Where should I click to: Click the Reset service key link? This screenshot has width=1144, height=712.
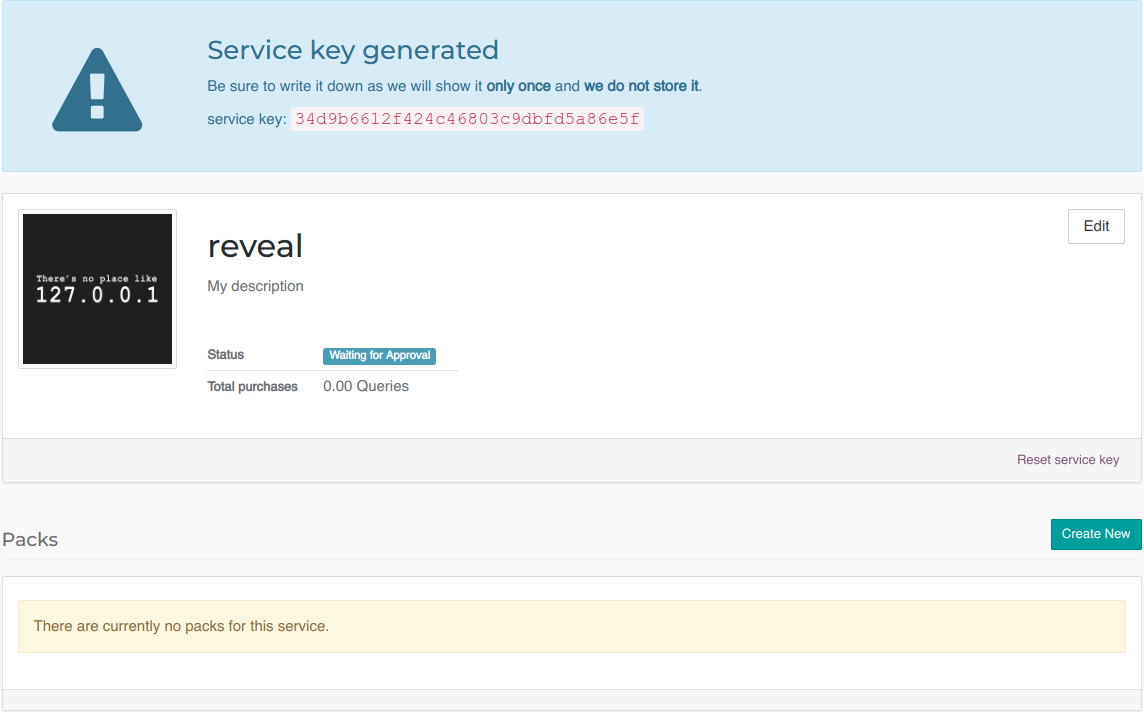[1067, 460]
